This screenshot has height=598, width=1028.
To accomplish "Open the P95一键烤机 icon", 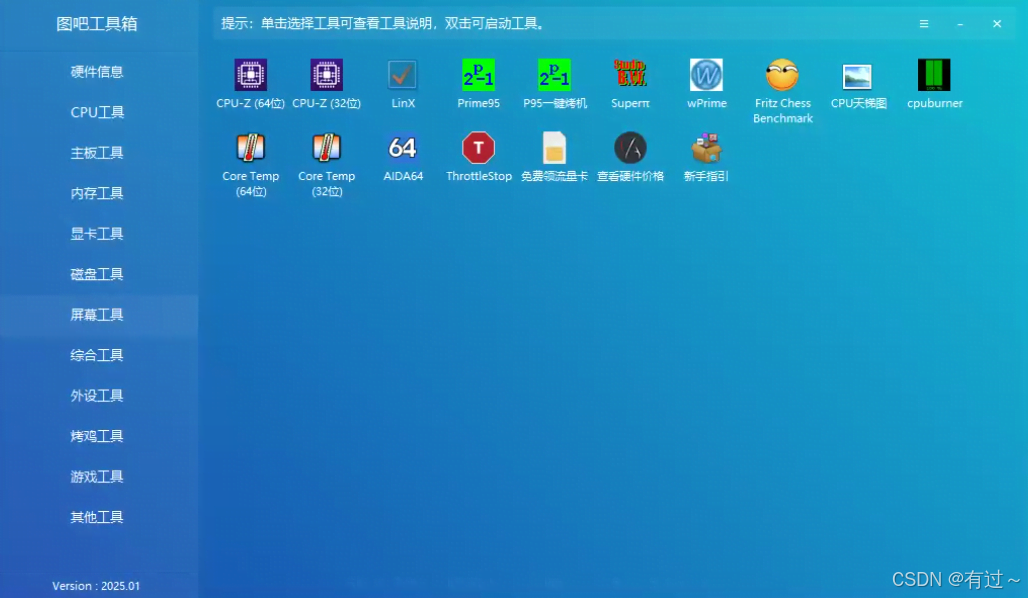I will coord(555,75).
